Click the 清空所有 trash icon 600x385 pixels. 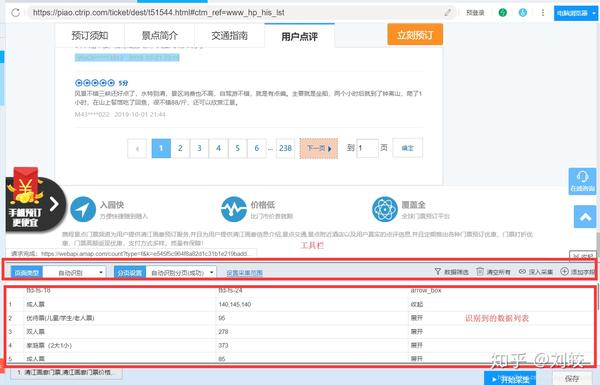pyautogui.click(x=480, y=271)
